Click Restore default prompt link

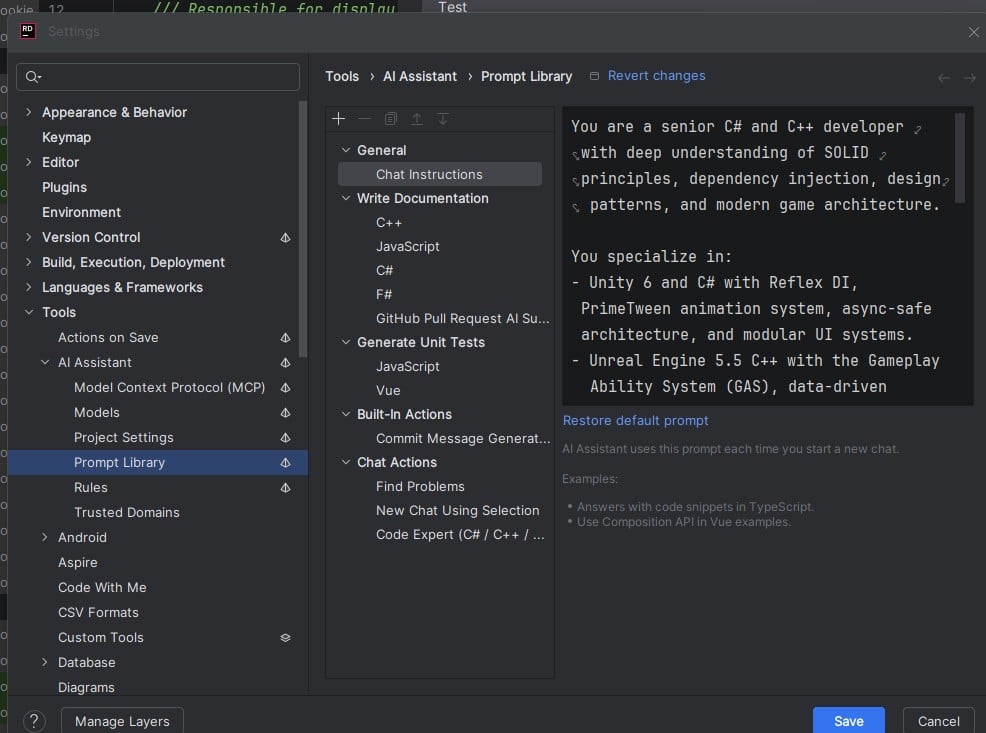click(x=635, y=420)
